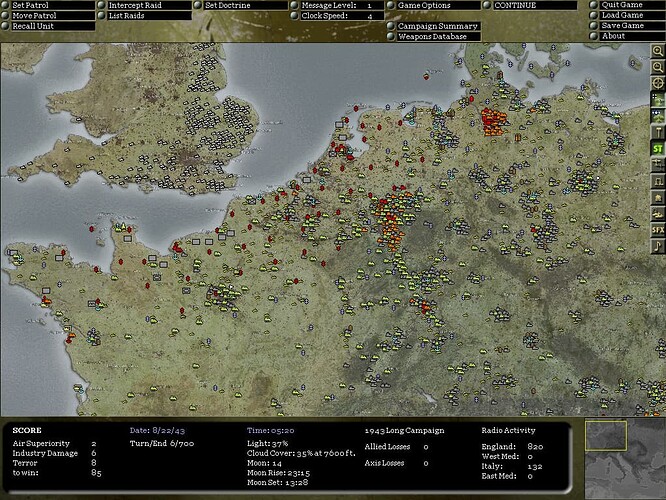Toggle the green ST display button
Screen dimensions: 666x500
click(658, 148)
